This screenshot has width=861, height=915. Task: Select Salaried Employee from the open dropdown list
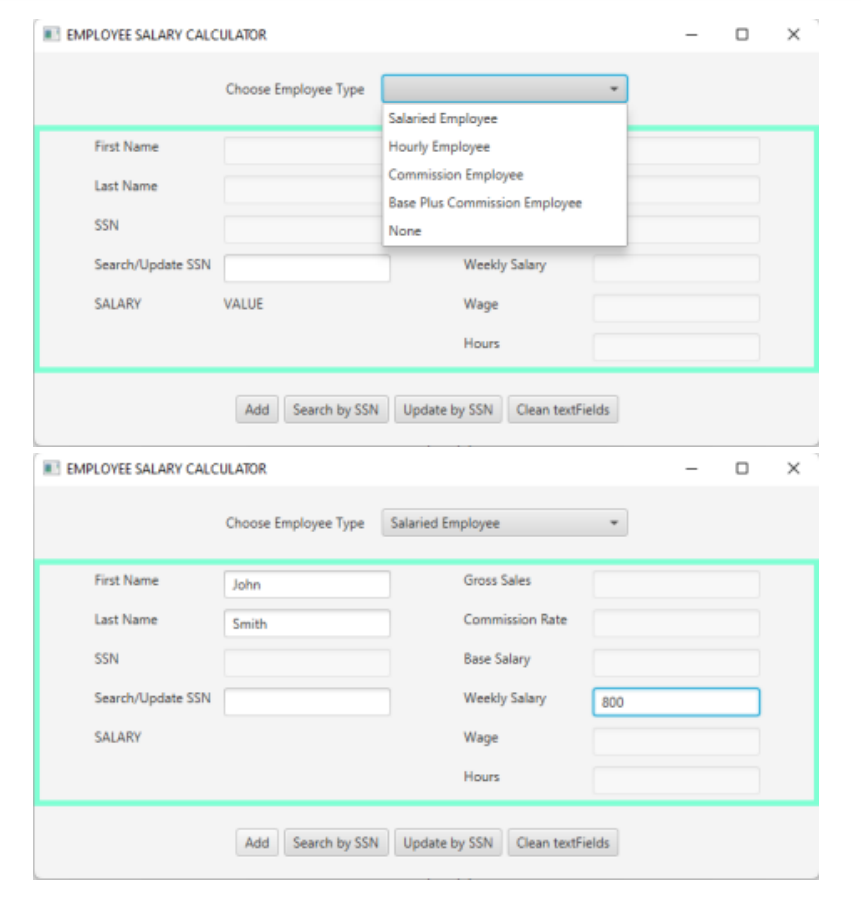pyautogui.click(x=504, y=118)
